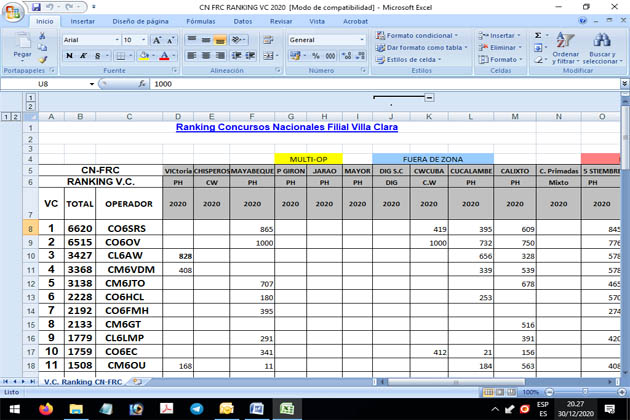The height and width of the screenshot is (420, 630).
Task: Align text to the left
Action: [192, 55]
